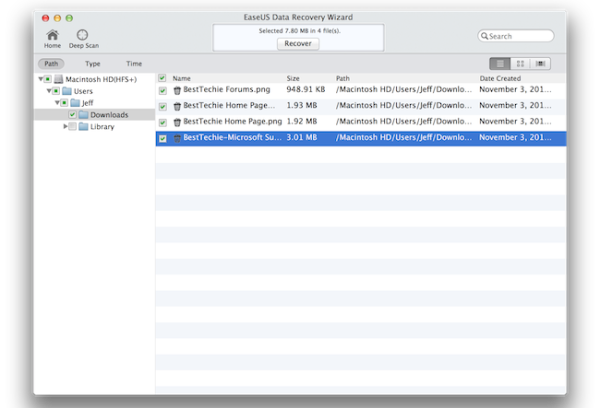This screenshot has height=408, width=600.
Task: Switch to grid thumbnail view icon
Action: coord(520,64)
